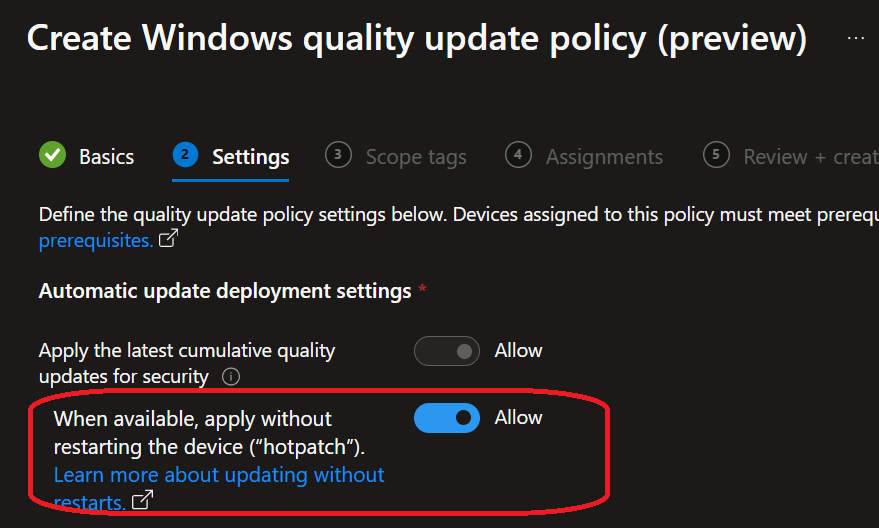Screen dimensions: 879x528
Task: Click the step 5 circle icon for Review
Action: pyautogui.click(x=716, y=156)
